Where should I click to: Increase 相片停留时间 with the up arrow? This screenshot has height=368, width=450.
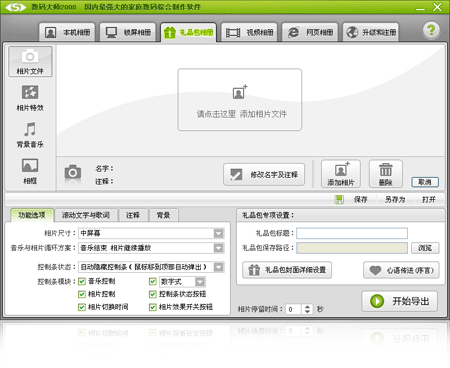pyautogui.click(x=307, y=307)
